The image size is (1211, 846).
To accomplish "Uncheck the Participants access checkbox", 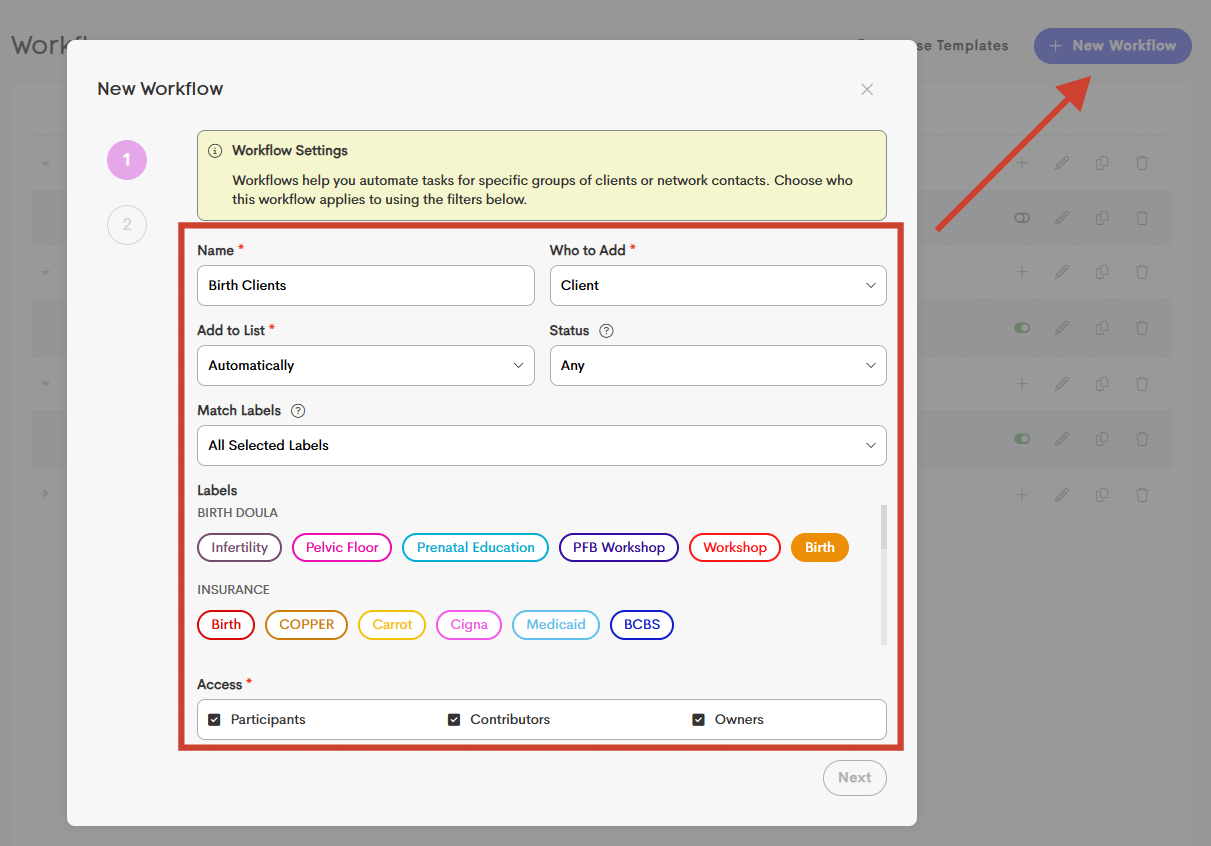I will coord(214,720).
